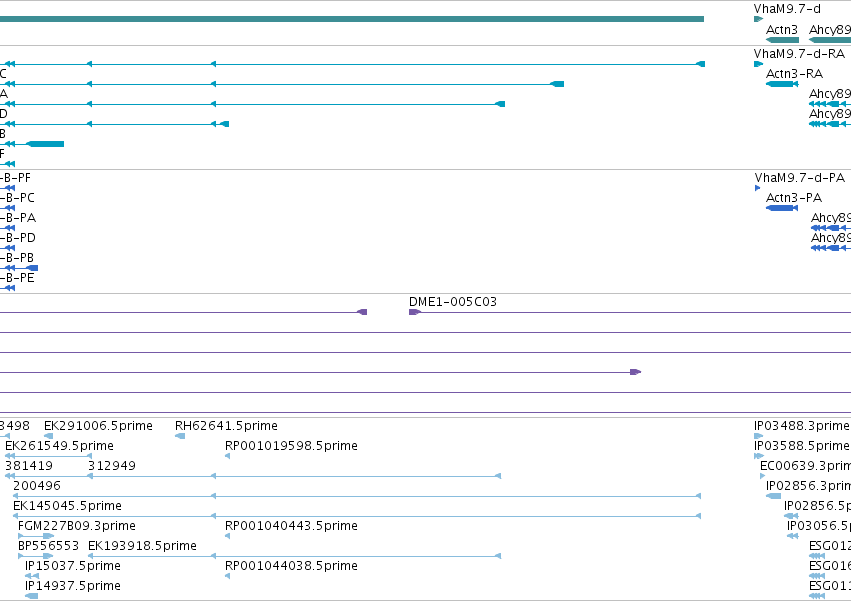The image size is (851, 601).
Task: Select the IP03488.3prime EST marker
Action: (759, 436)
